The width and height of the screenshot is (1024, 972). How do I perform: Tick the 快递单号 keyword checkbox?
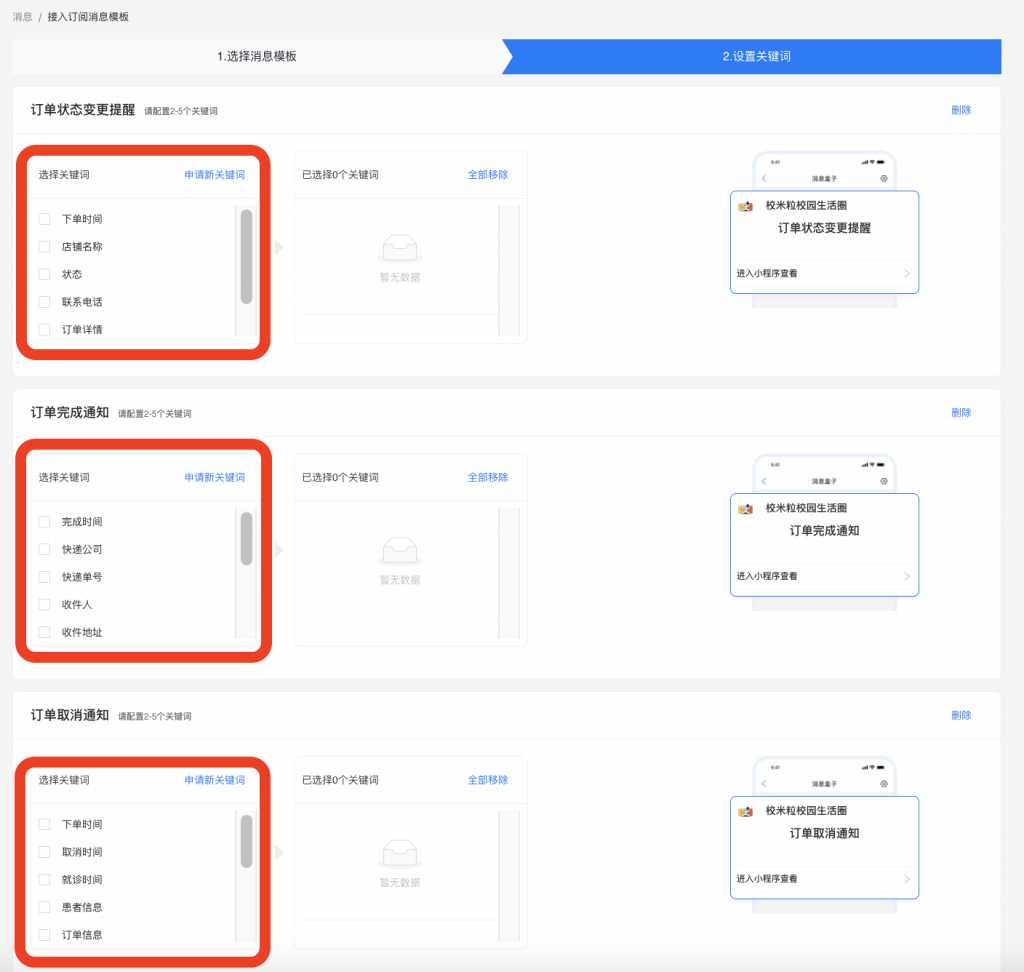click(x=44, y=577)
